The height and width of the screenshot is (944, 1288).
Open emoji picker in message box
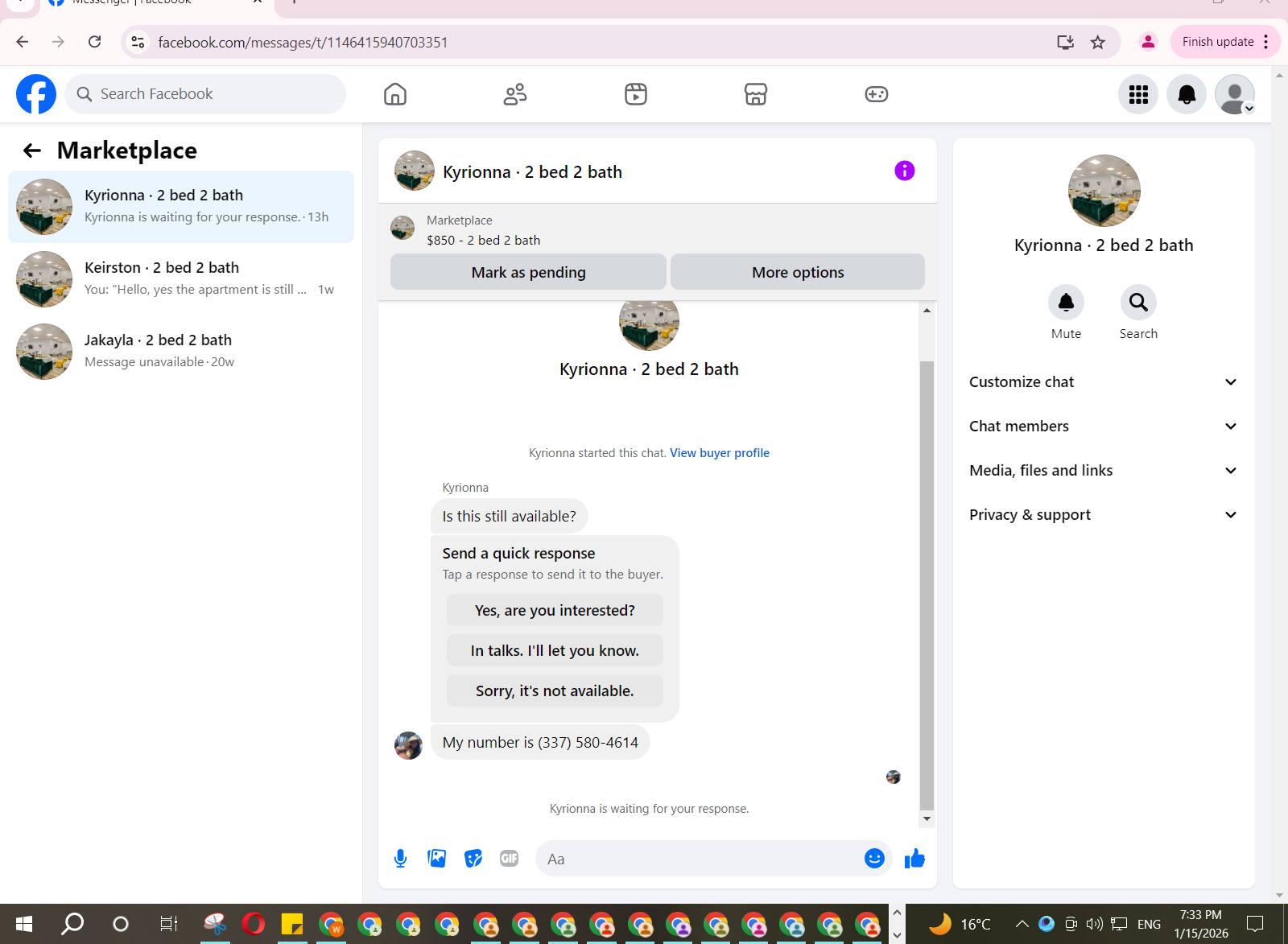874,859
